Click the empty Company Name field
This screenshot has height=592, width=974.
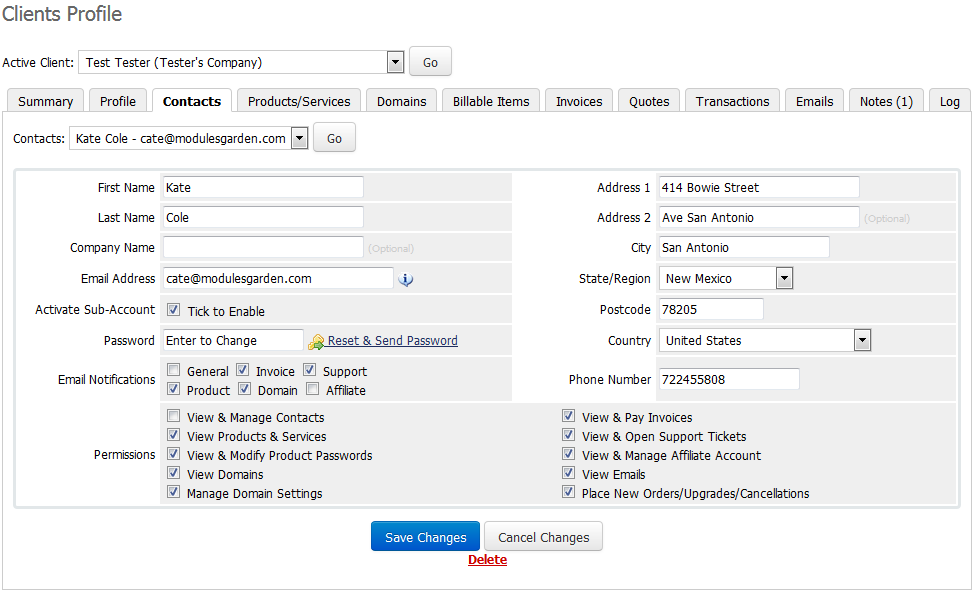[x=263, y=247]
